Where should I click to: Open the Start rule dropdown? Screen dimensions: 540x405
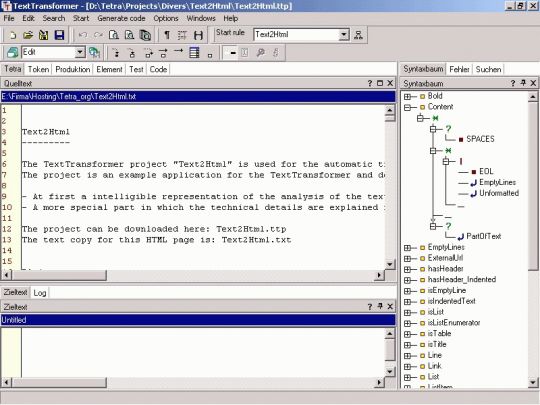point(343,35)
